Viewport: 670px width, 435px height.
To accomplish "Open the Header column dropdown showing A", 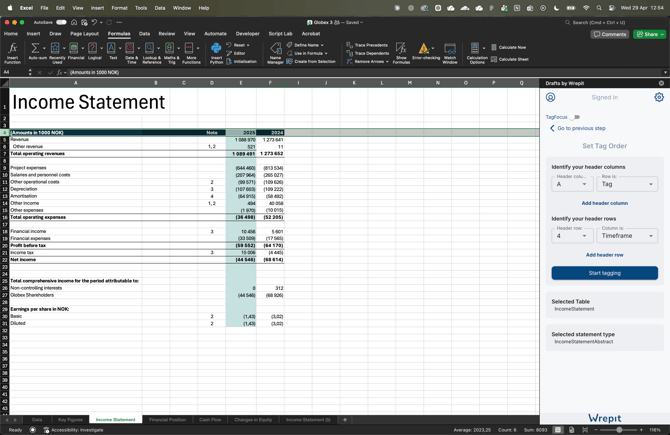I will pyautogui.click(x=572, y=184).
